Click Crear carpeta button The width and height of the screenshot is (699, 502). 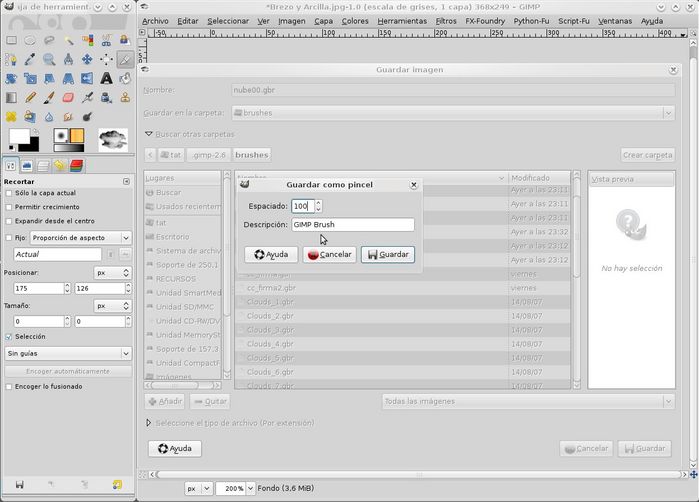point(648,155)
